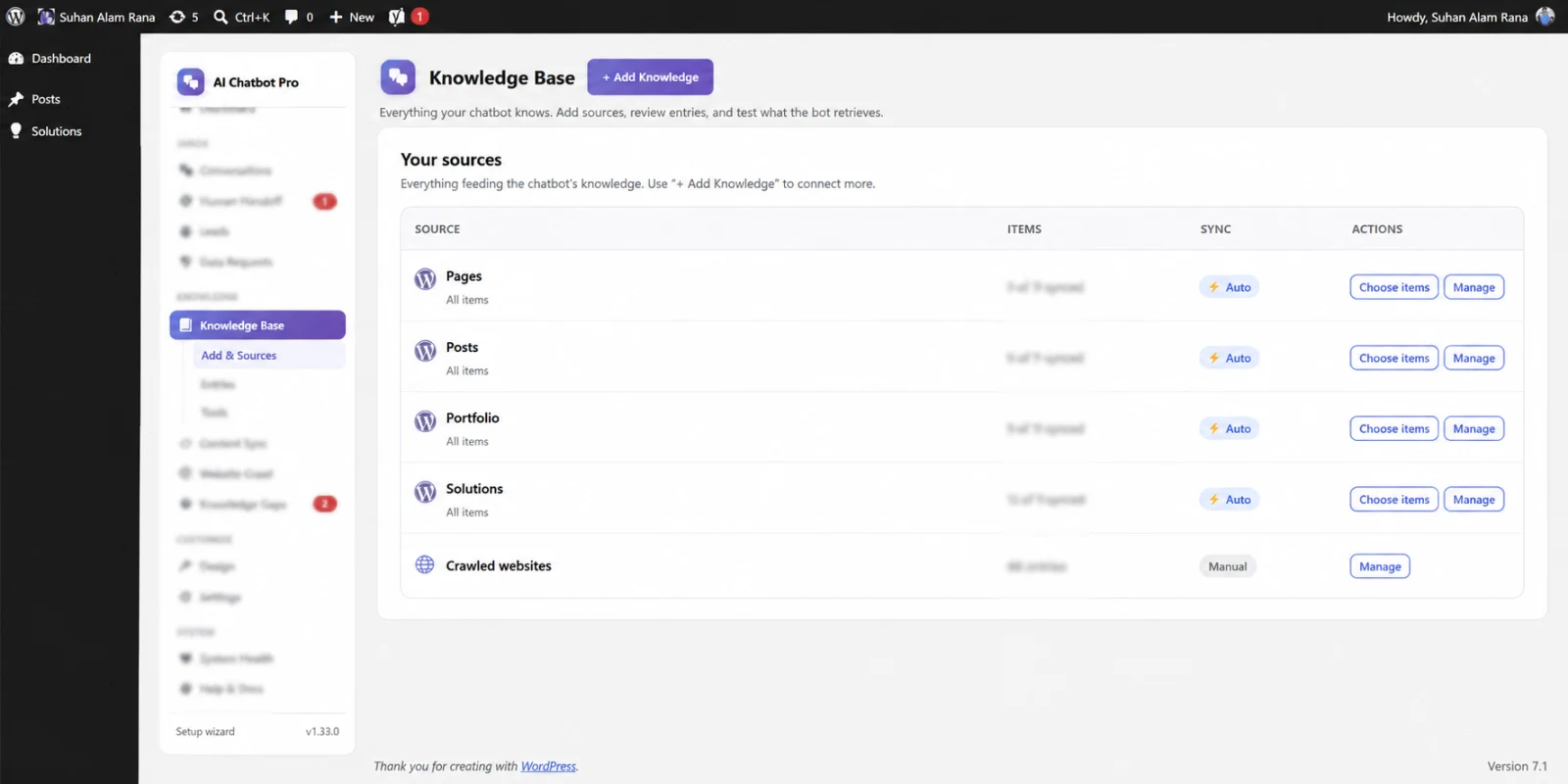Click the Posts pin icon in WordPress menu
This screenshot has width=1568, height=784.
[16, 99]
